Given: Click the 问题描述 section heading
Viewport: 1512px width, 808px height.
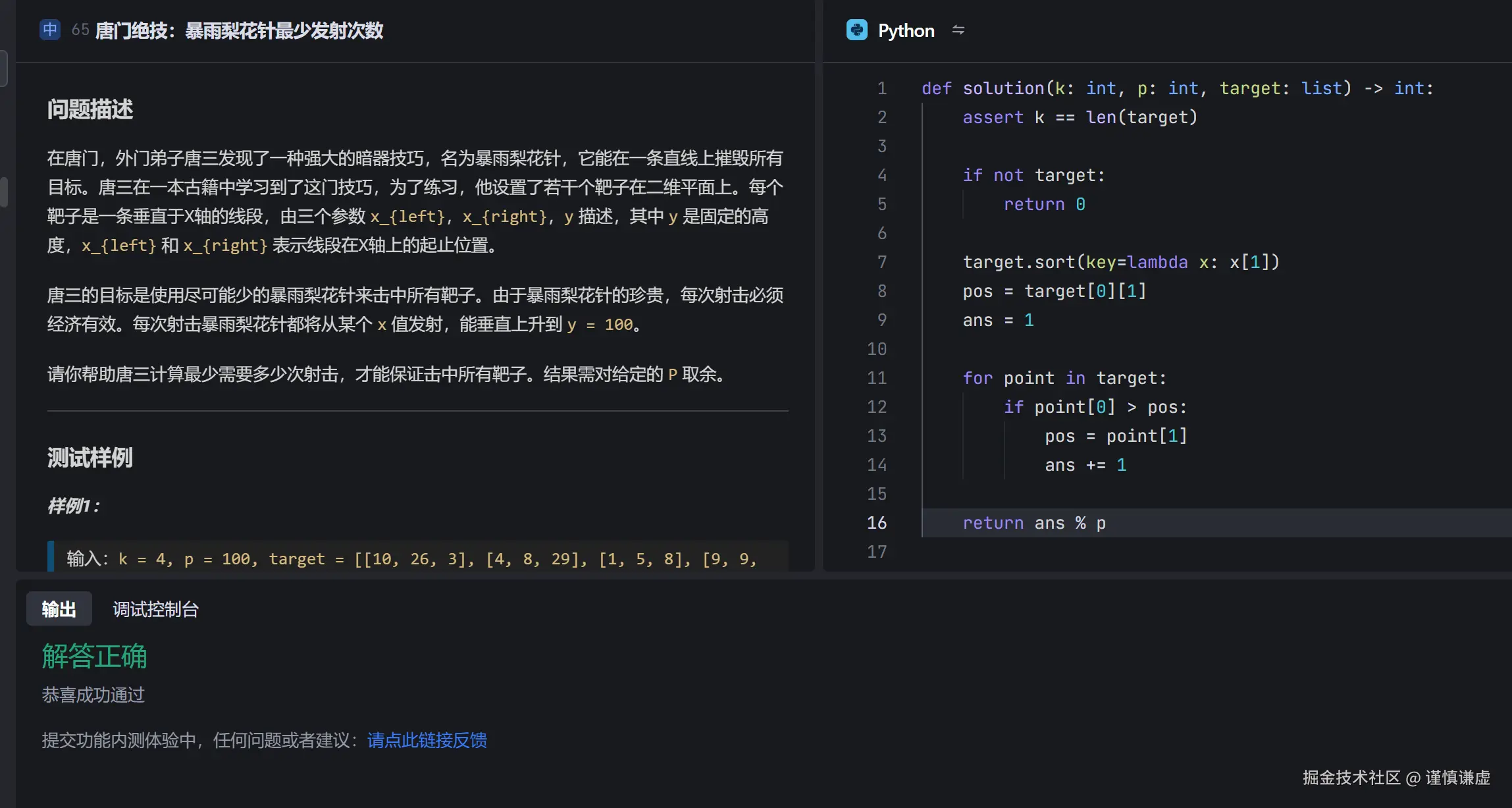Looking at the screenshot, I should [90, 109].
